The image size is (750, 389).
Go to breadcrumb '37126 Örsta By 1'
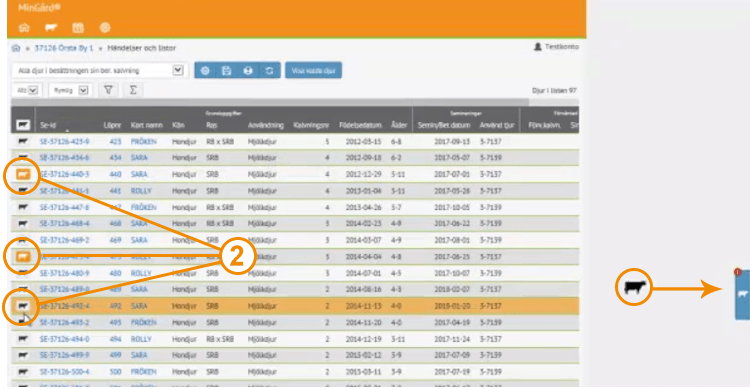64,48
